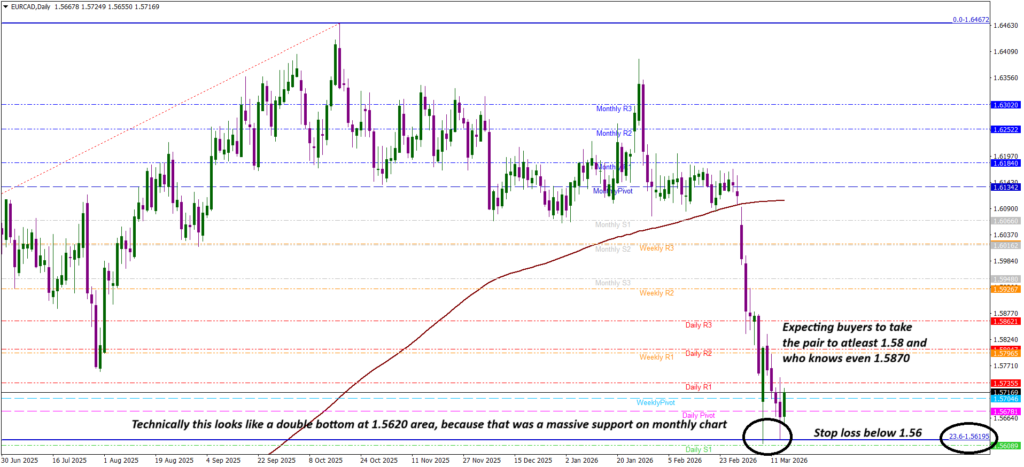Click the Daily Pivot magenta label
This screenshot has height=467, width=1024.
click(698, 414)
